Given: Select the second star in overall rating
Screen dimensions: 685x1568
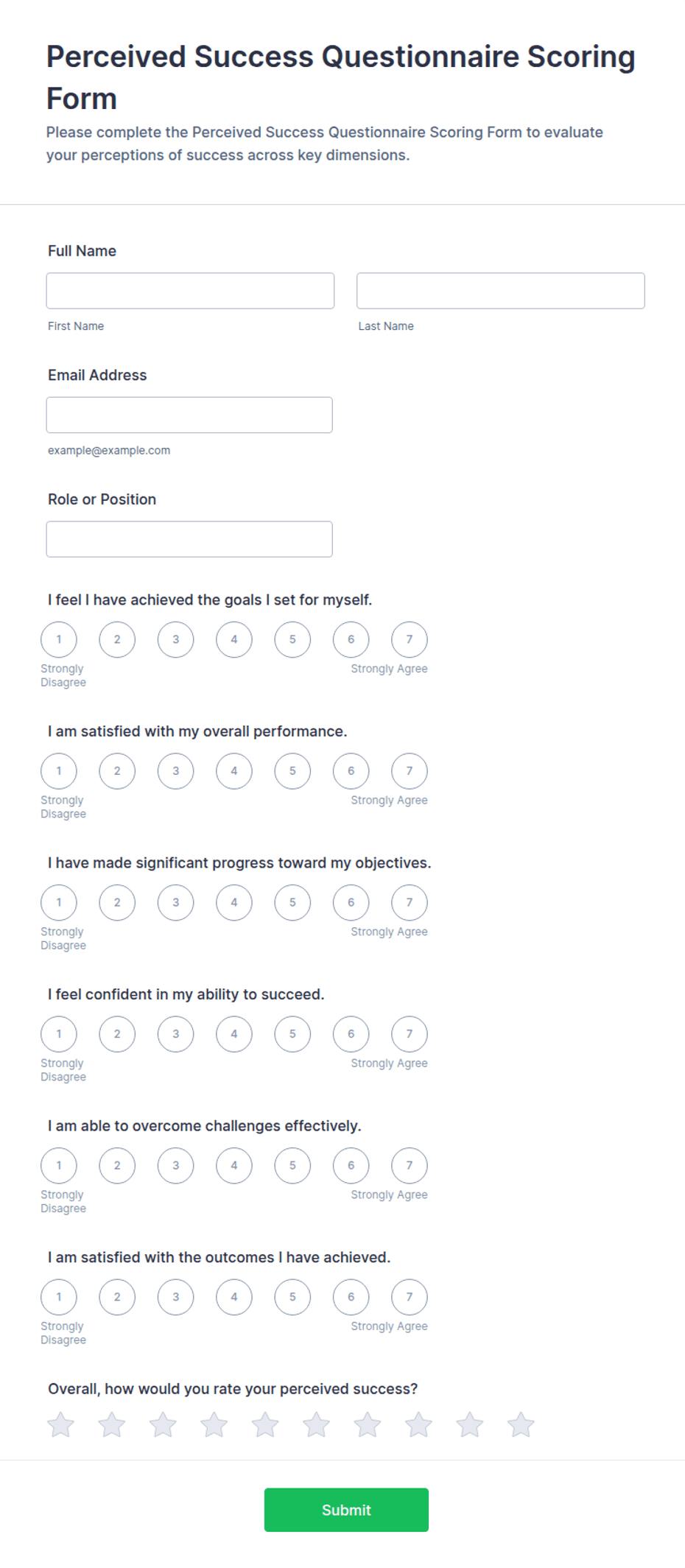Looking at the screenshot, I should (x=112, y=1424).
